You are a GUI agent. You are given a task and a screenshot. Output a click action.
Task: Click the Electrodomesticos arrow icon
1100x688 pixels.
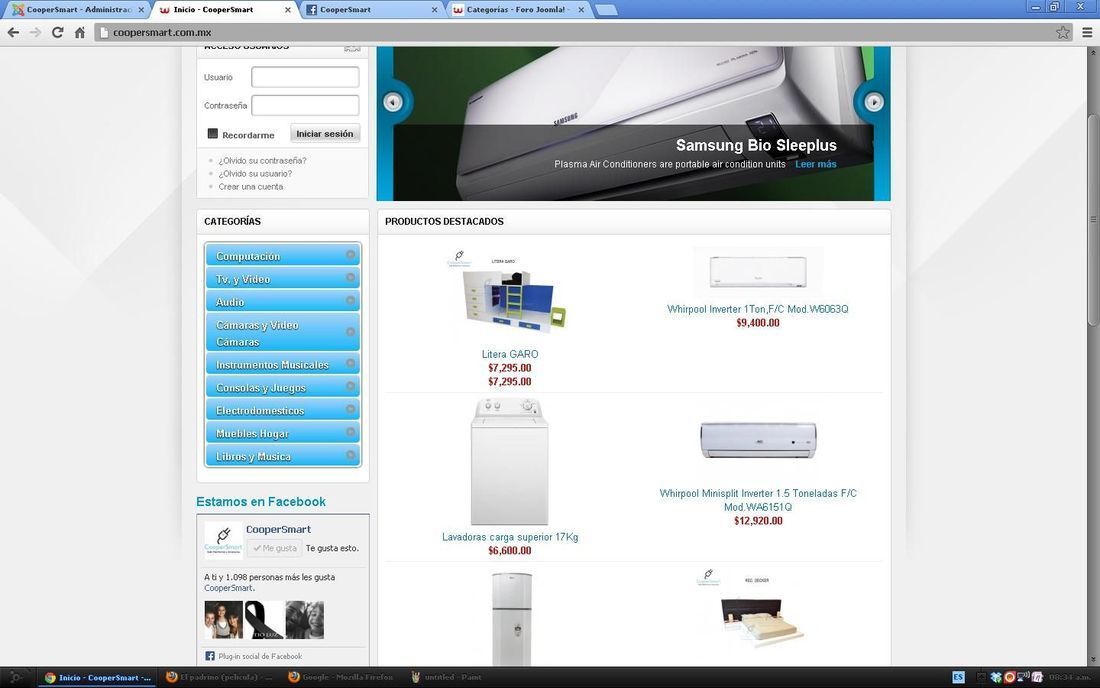click(x=351, y=409)
